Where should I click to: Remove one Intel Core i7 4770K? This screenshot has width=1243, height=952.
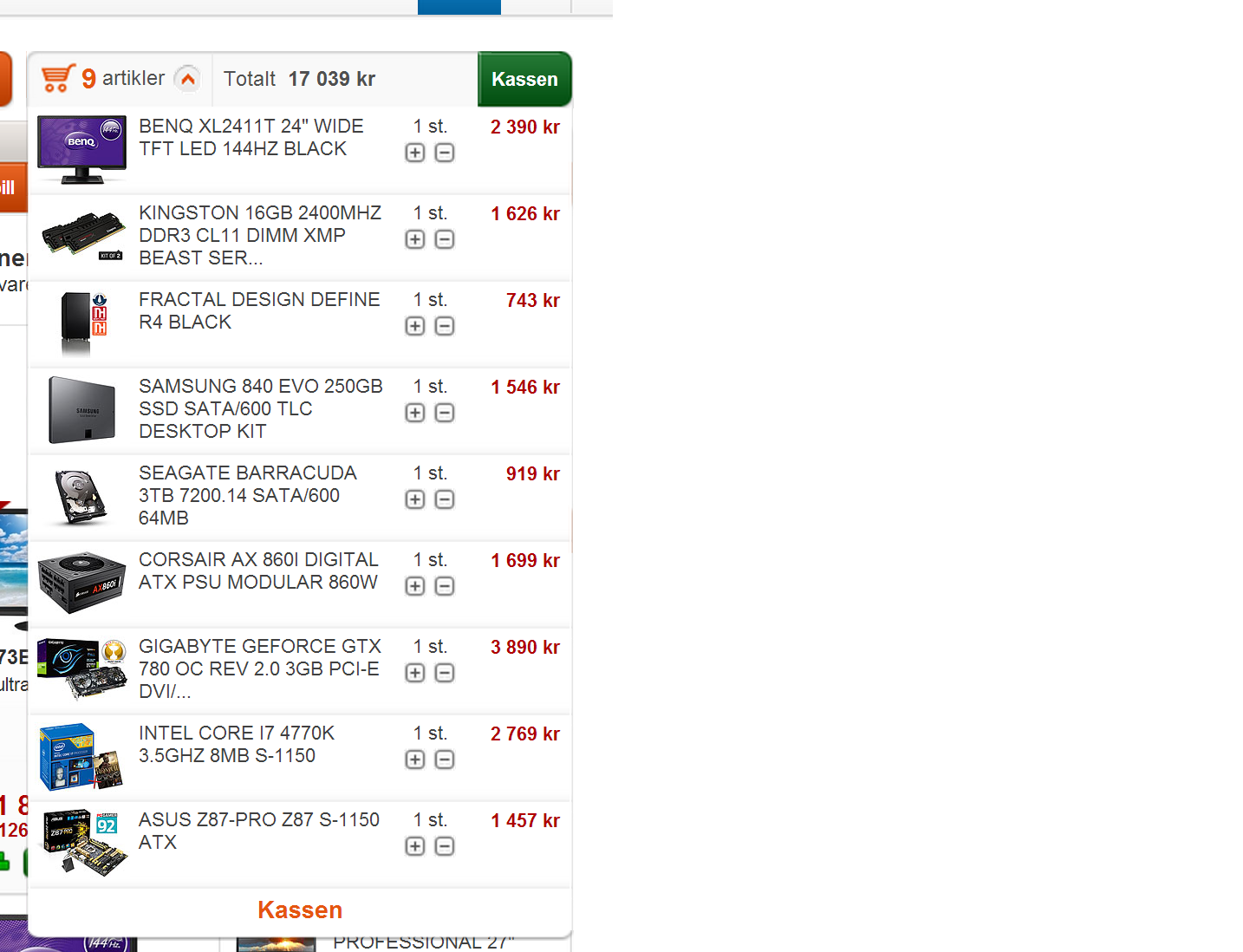click(x=445, y=760)
